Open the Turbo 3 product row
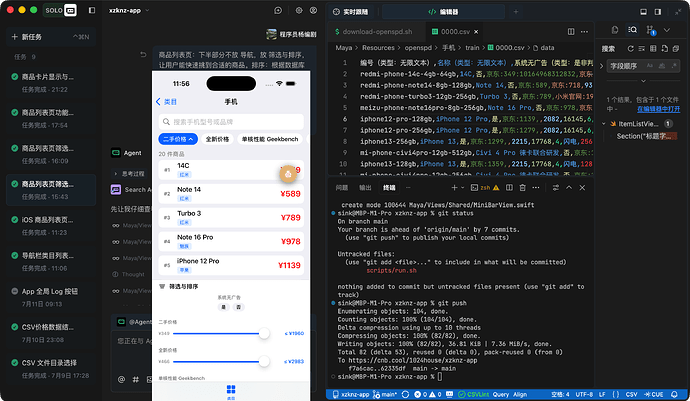The width and height of the screenshot is (690, 401). coord(231,217)
